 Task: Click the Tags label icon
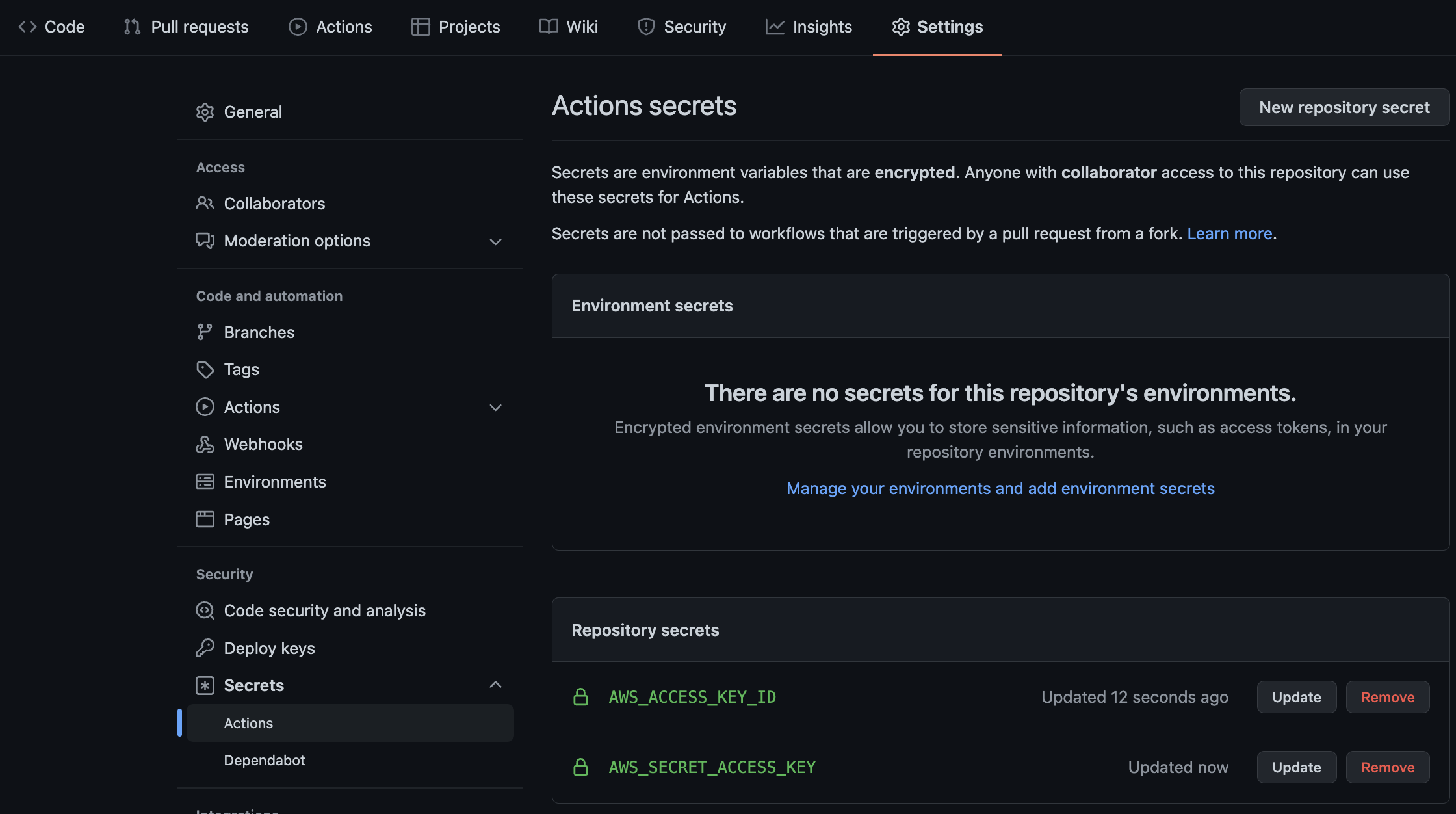tap(205, 369)
